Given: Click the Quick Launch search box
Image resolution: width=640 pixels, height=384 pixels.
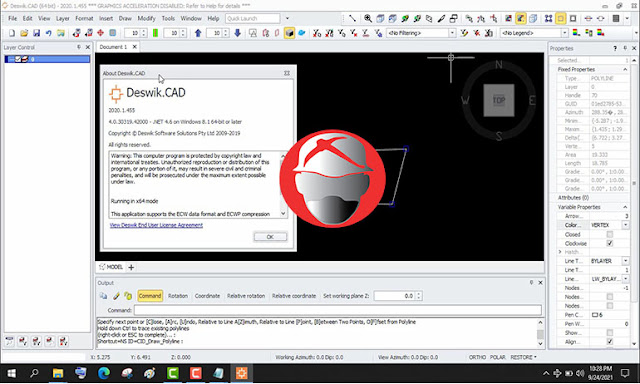Looking at the screenshot, I should pyautogui.click(x=253, y=18).
